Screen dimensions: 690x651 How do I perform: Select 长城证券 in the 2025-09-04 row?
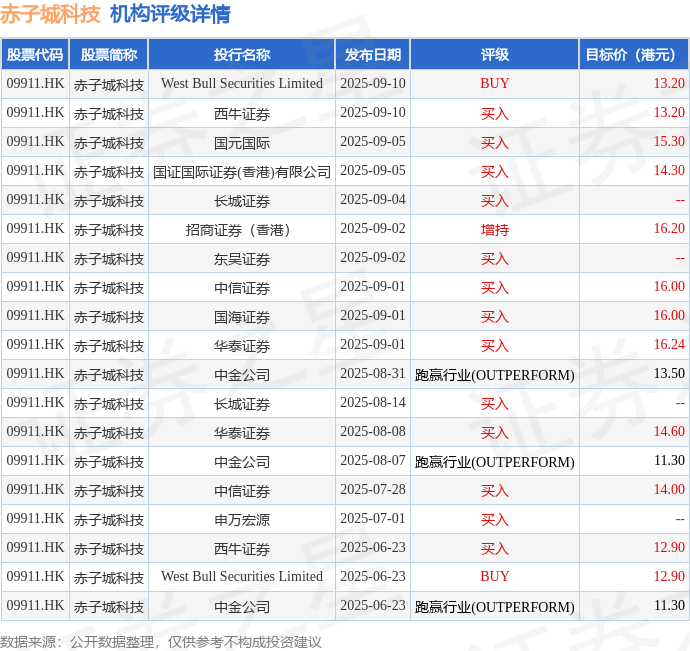pyautogui.click(x=242, y=201)
